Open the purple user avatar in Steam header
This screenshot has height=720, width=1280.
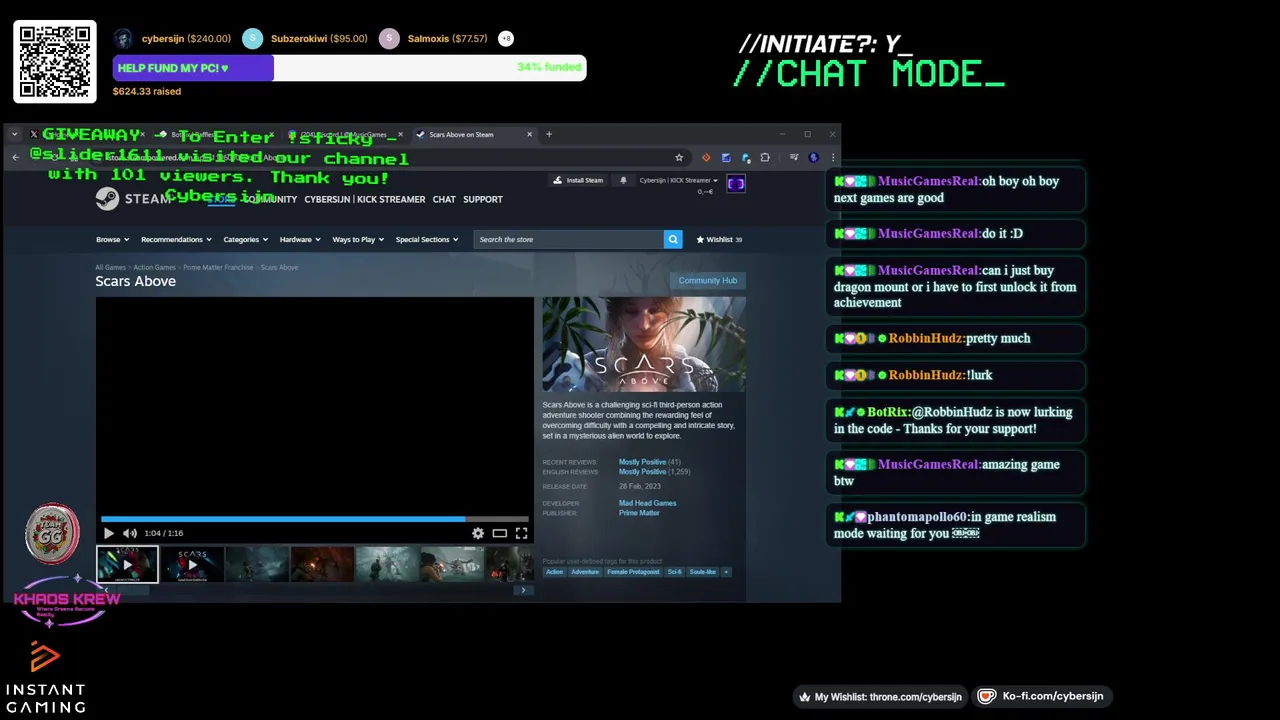(x=736, y=183)
